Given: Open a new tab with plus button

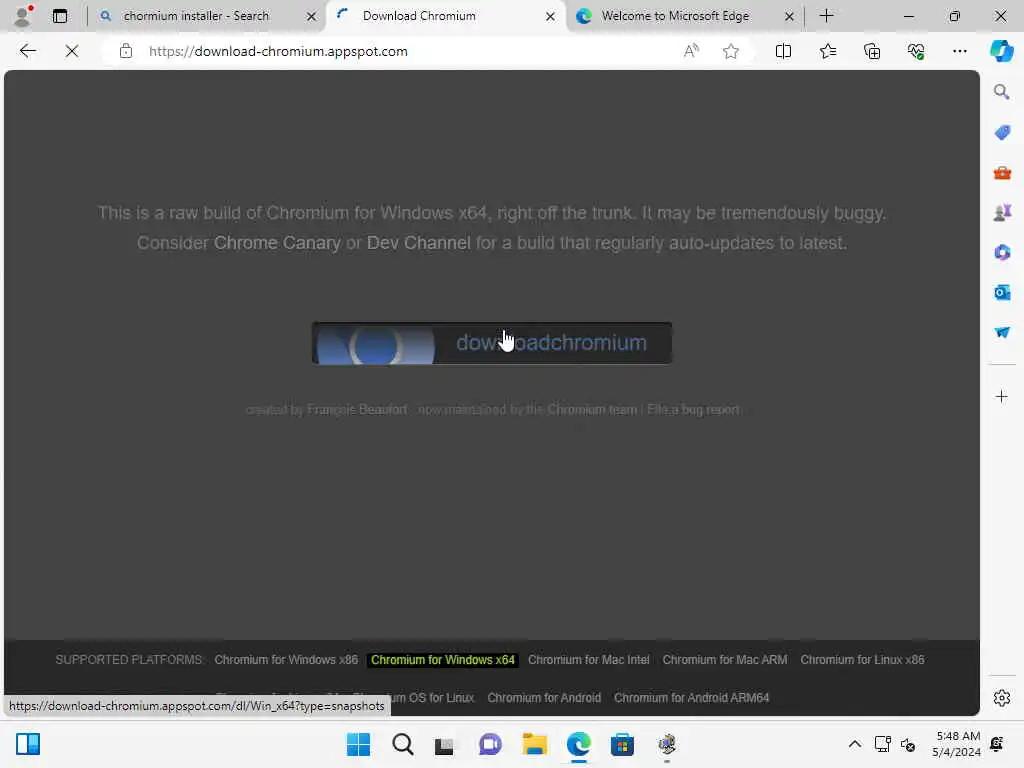Looking at the screenshot, I should [826, 16].
